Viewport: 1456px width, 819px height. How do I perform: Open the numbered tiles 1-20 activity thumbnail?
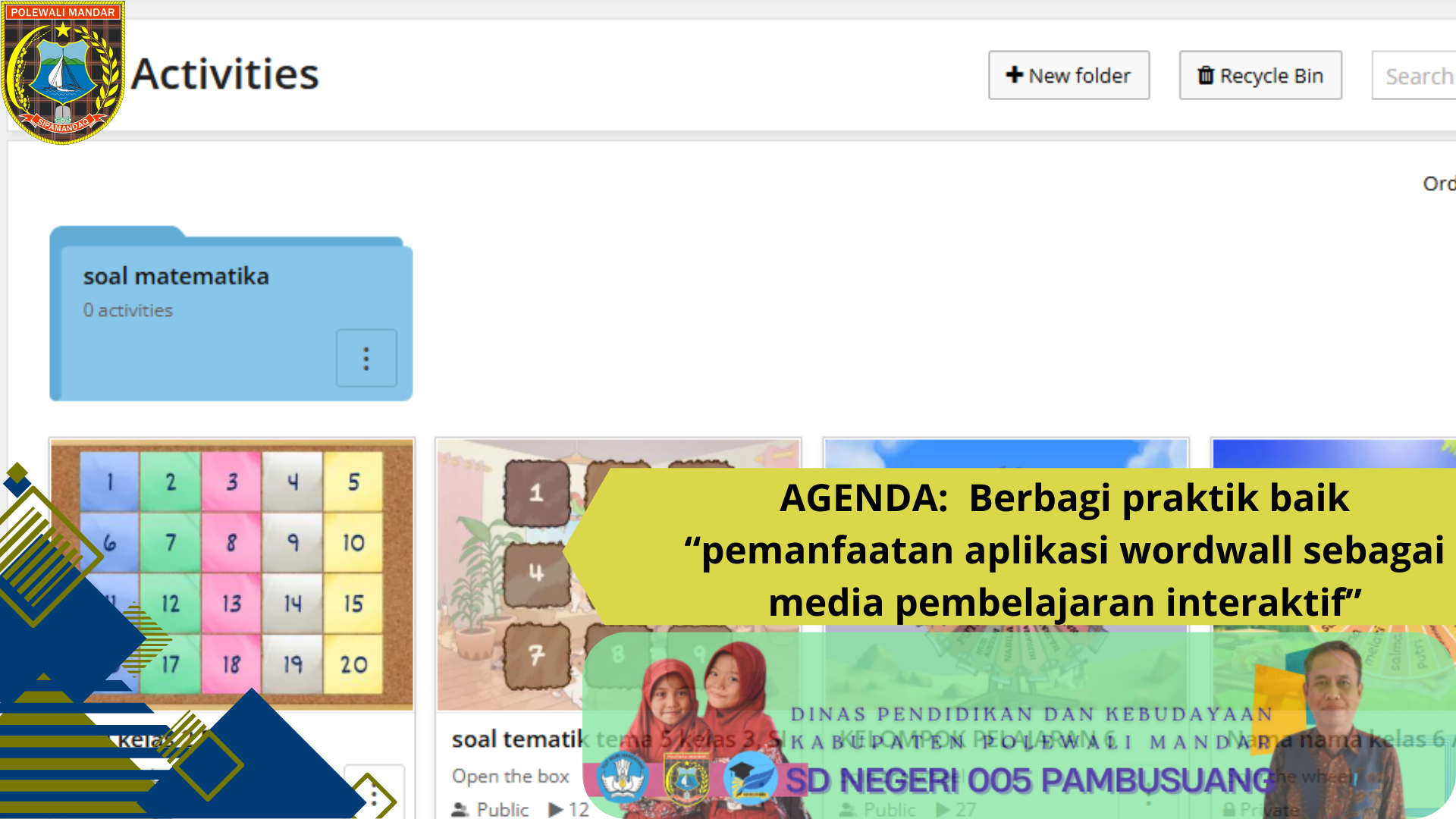coord(232,574)
